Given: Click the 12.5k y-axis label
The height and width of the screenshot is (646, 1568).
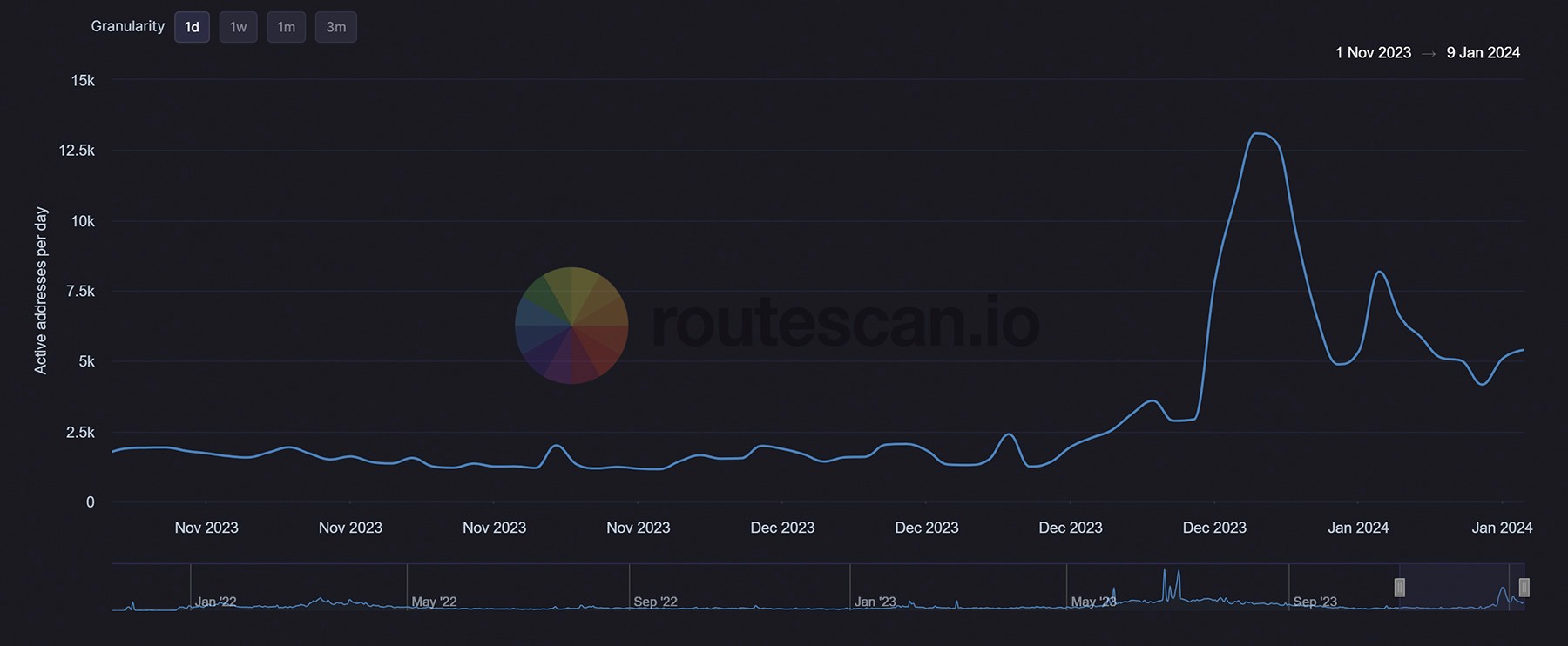Looking at the screenshot, I should pos(77,151).
